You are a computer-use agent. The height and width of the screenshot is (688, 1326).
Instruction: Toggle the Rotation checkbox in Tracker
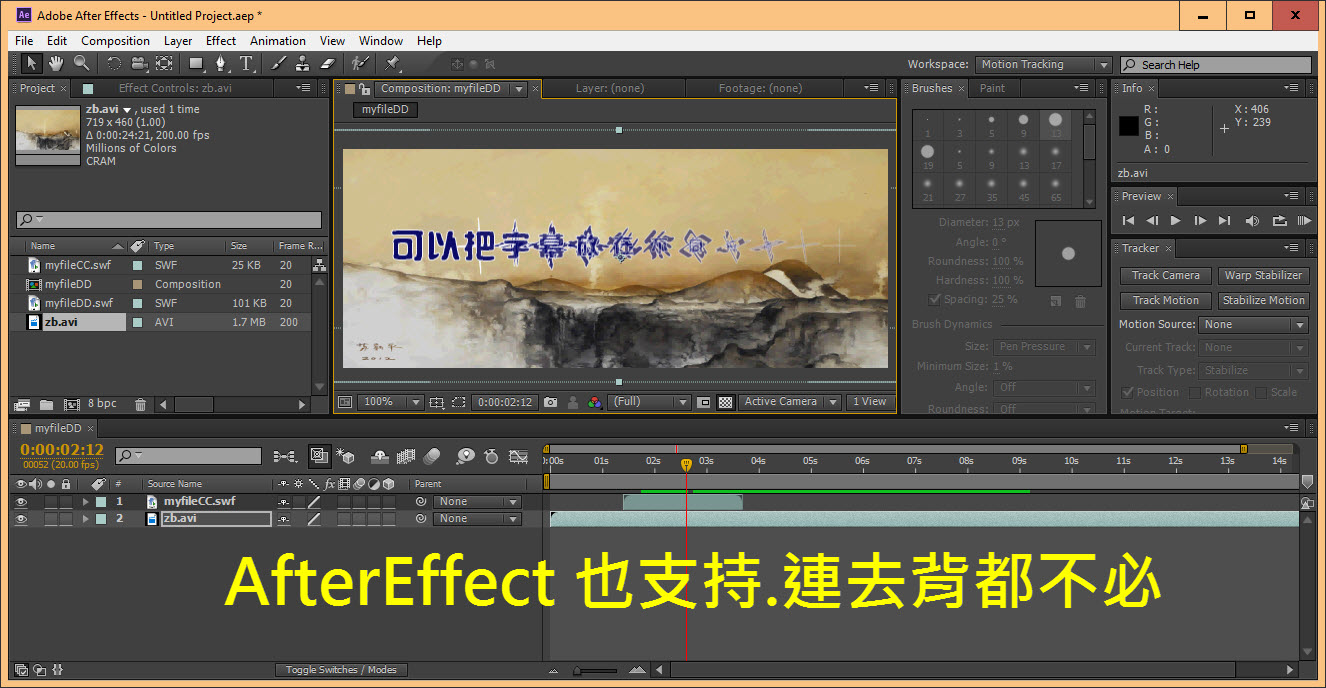[1193, 392]
